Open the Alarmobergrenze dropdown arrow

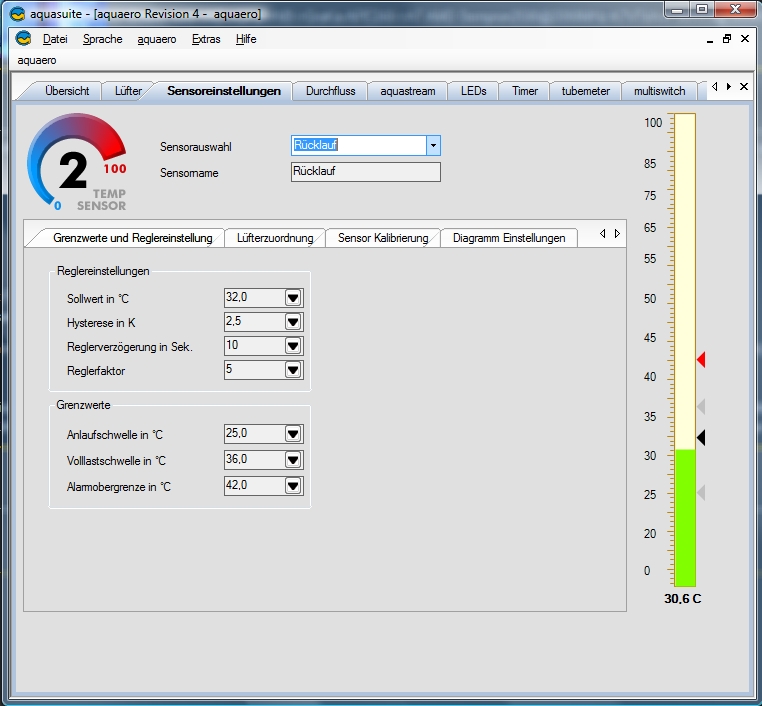(293, 486)
